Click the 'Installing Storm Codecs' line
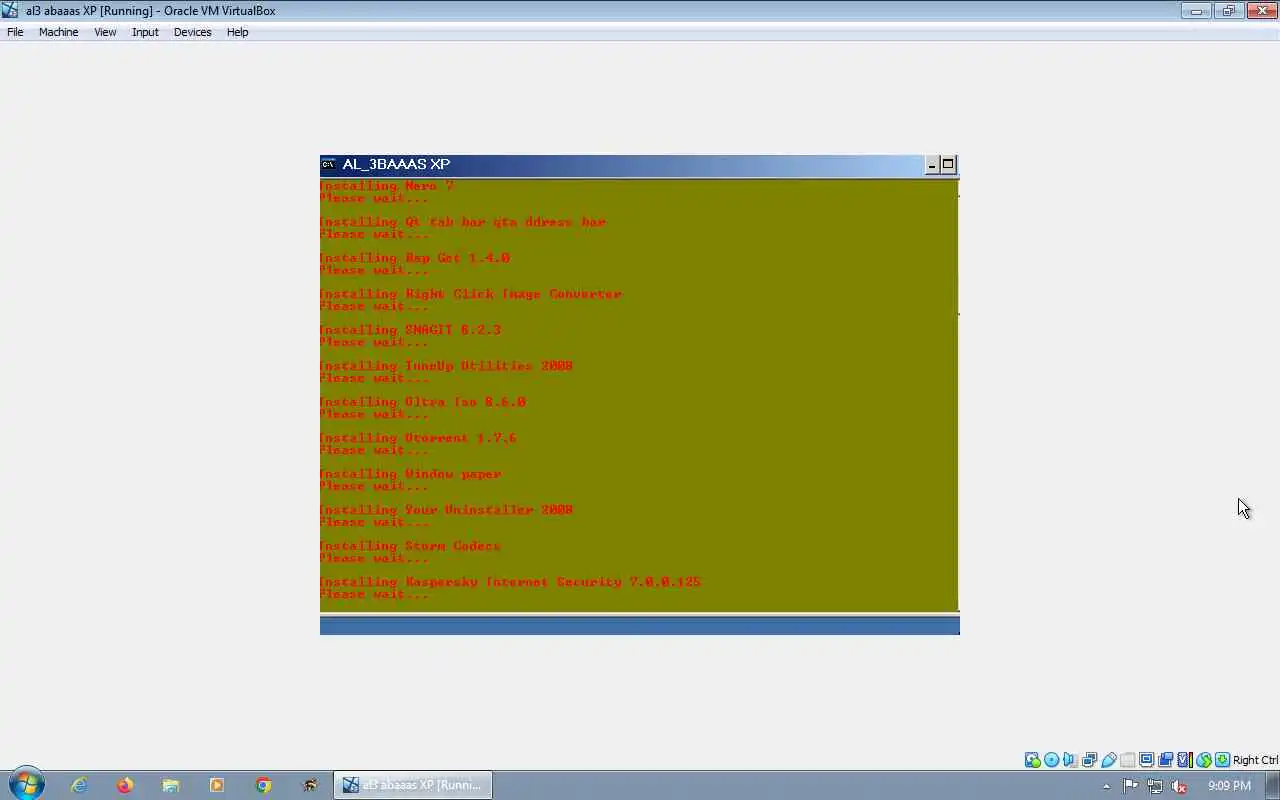Image resolution: width=1280 pixels, height=800 pixels. pyautogui.click(x=411, y=546)
